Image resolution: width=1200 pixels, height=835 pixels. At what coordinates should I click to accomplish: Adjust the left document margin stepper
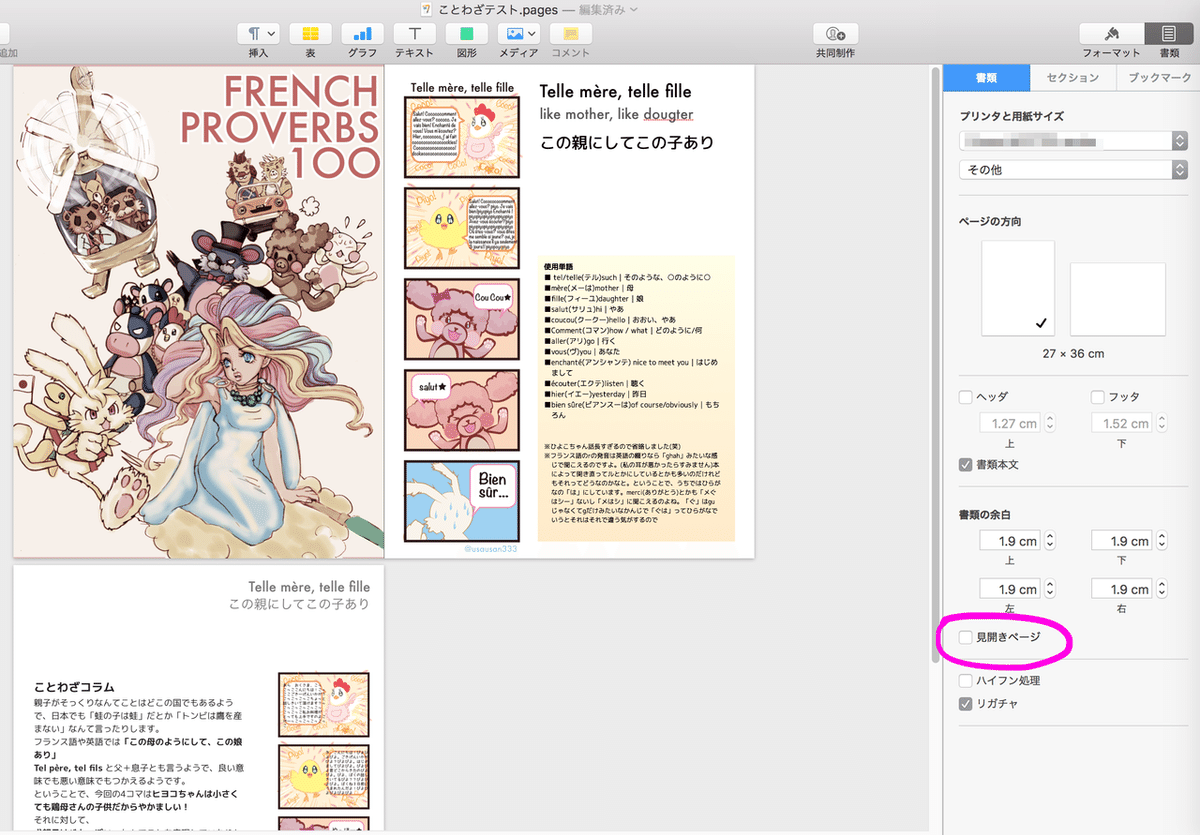tap(1049, 589)
